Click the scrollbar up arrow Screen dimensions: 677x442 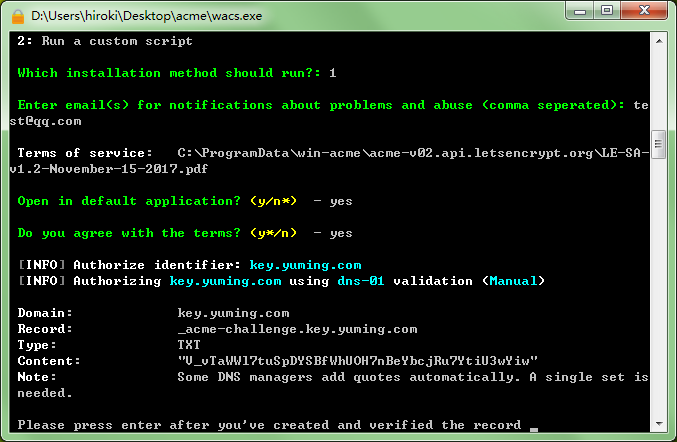pyautogui.click(x=660, y=40)
